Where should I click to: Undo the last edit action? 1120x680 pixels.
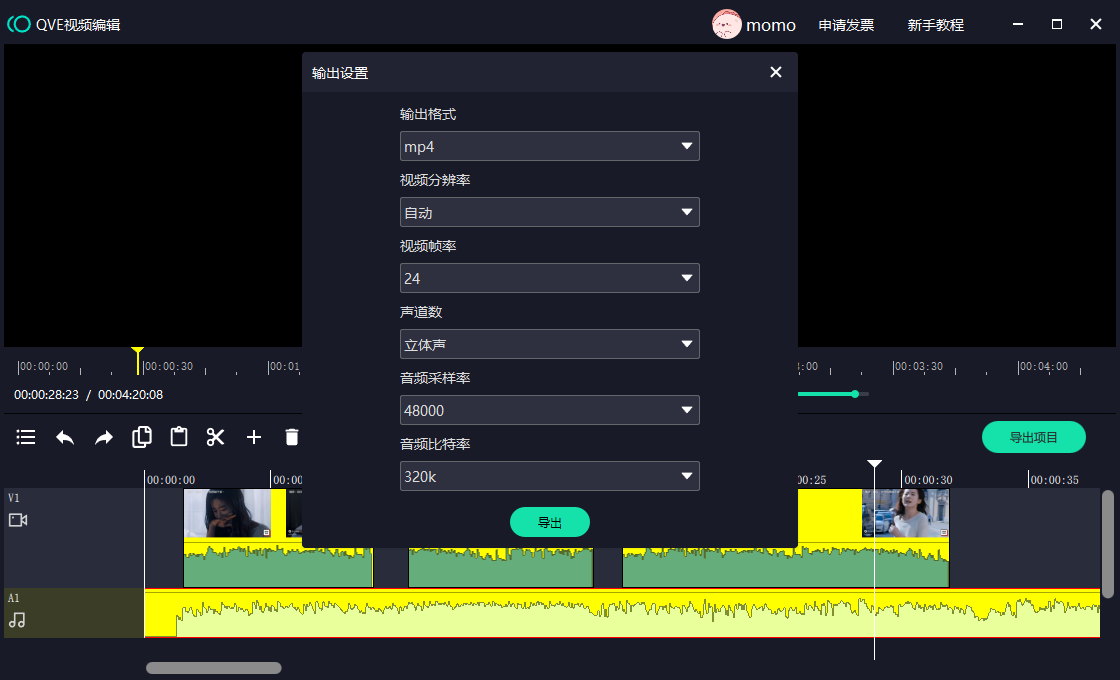[65, 437]
